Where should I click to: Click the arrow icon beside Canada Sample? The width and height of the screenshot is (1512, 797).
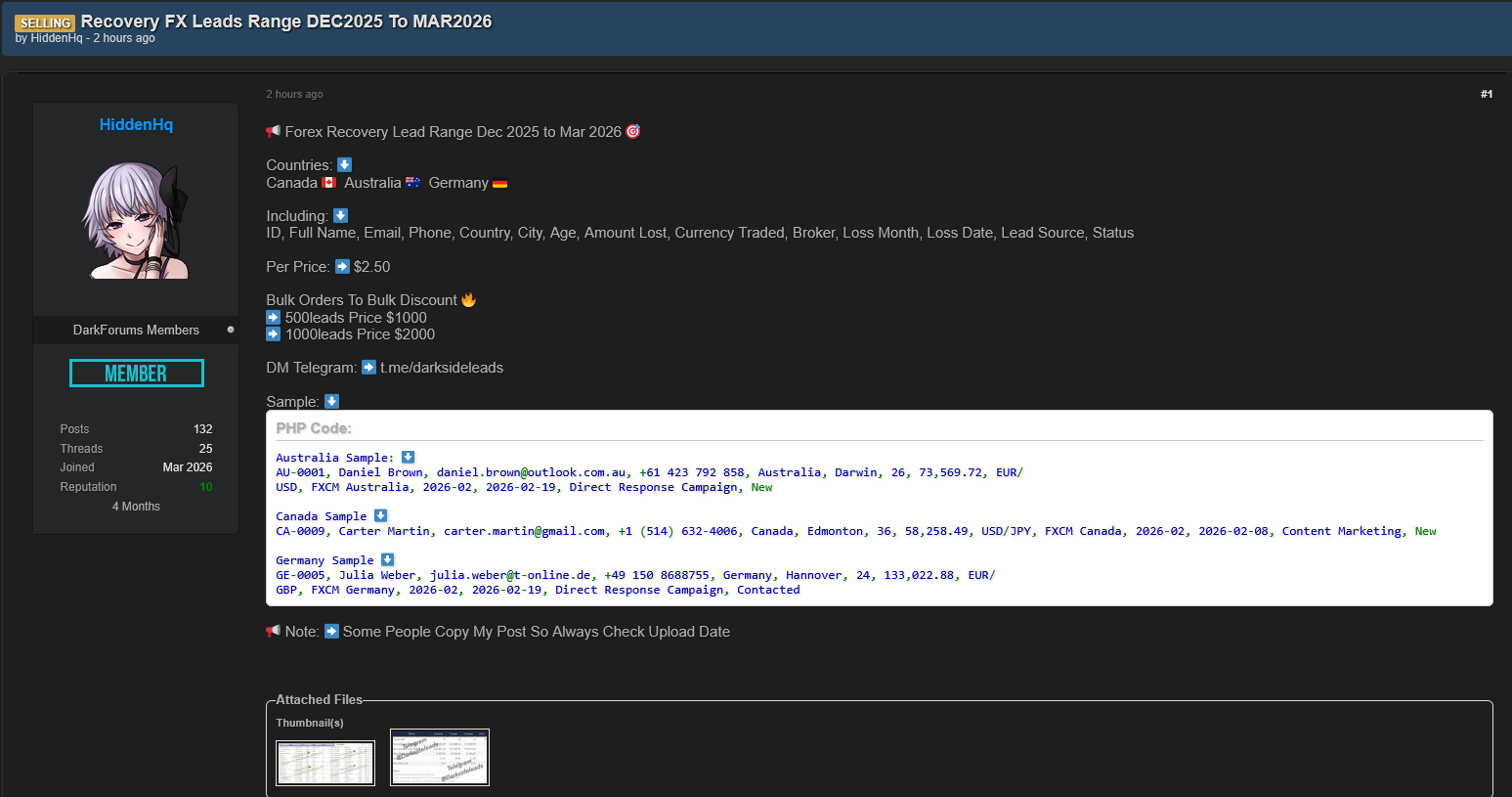380,515
